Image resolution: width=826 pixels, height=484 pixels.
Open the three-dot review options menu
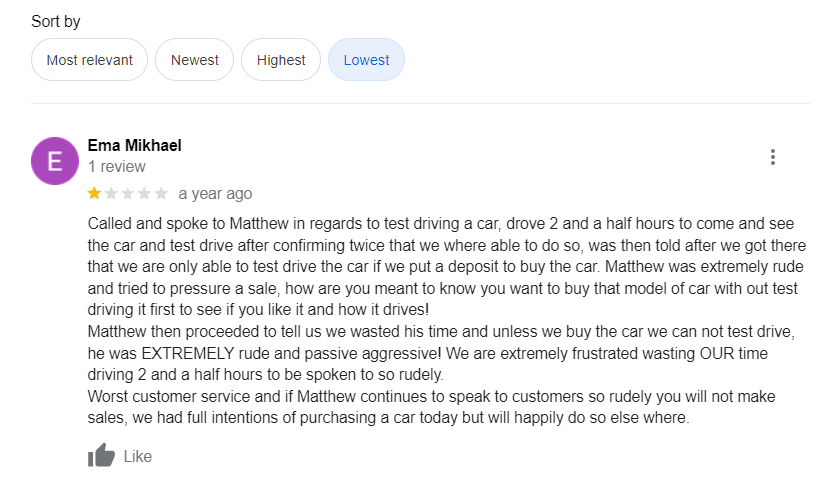(772, 157)
